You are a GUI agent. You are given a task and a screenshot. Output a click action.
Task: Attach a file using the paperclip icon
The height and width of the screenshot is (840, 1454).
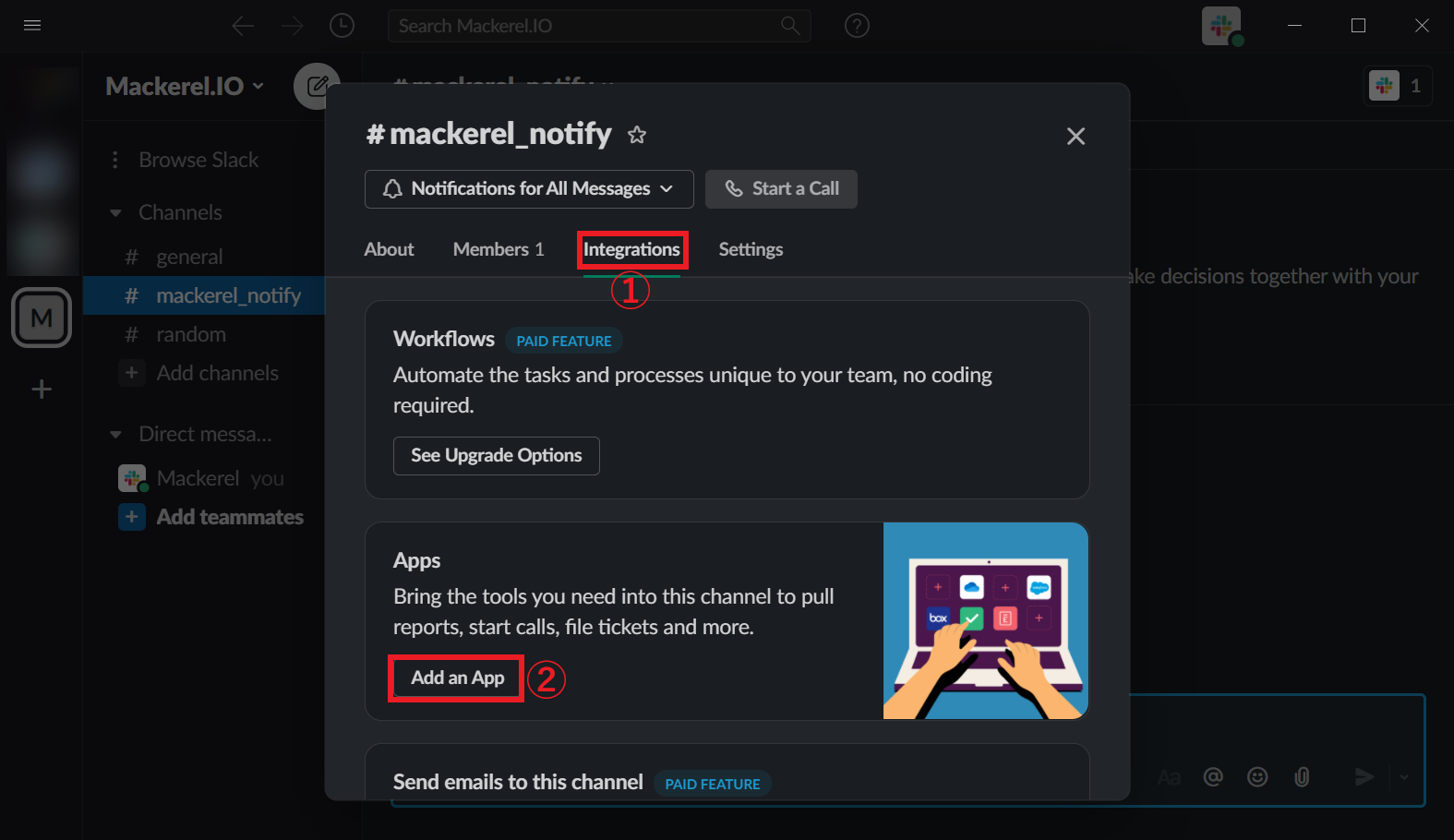tap(1302, 776)
